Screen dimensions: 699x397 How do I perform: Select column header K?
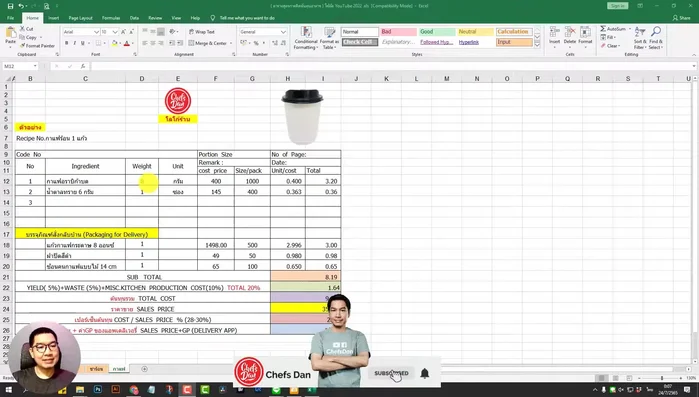tap(386, 78)
